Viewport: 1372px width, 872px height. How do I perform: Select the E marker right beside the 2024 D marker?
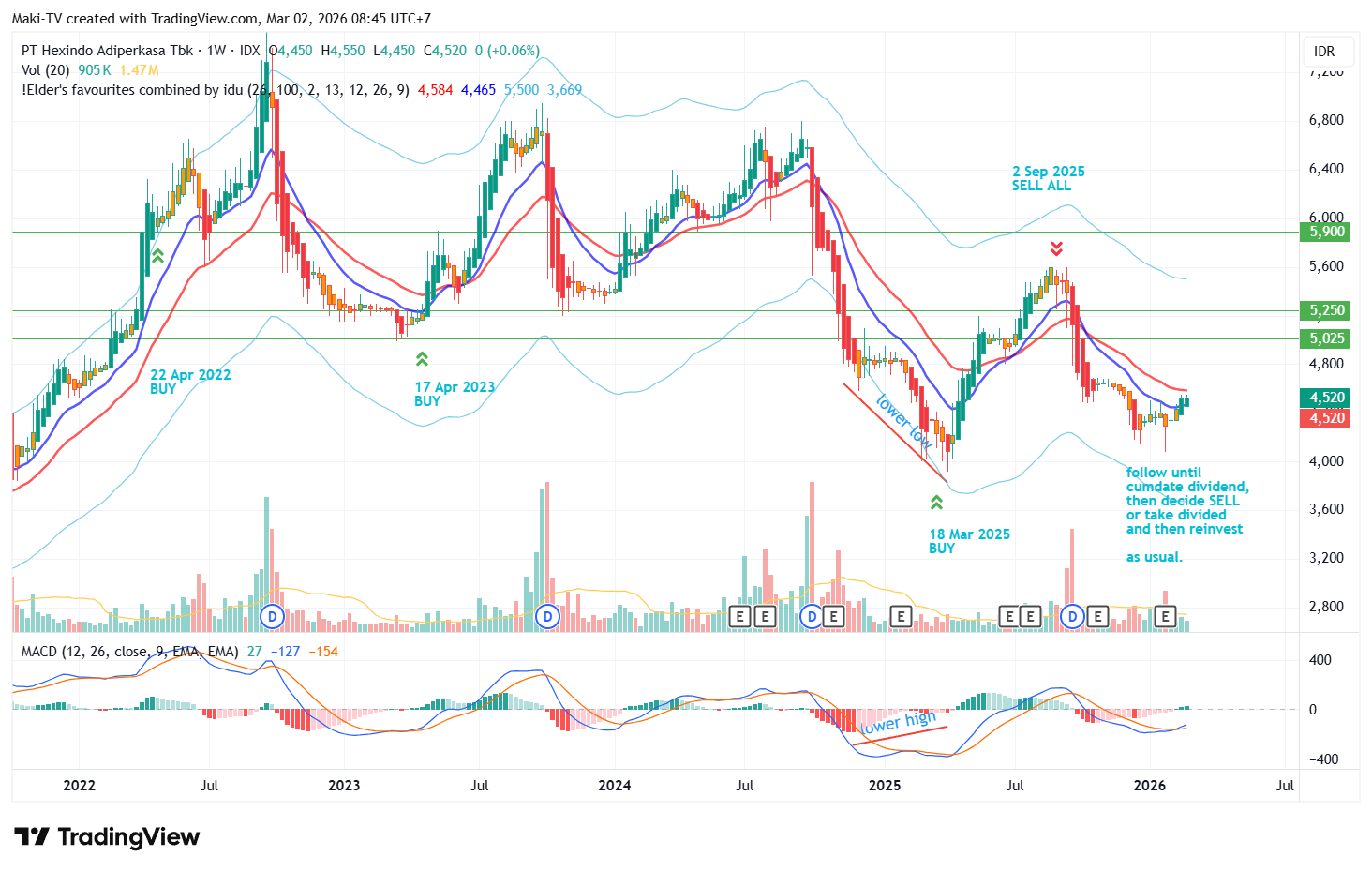(x=832, y=616)
